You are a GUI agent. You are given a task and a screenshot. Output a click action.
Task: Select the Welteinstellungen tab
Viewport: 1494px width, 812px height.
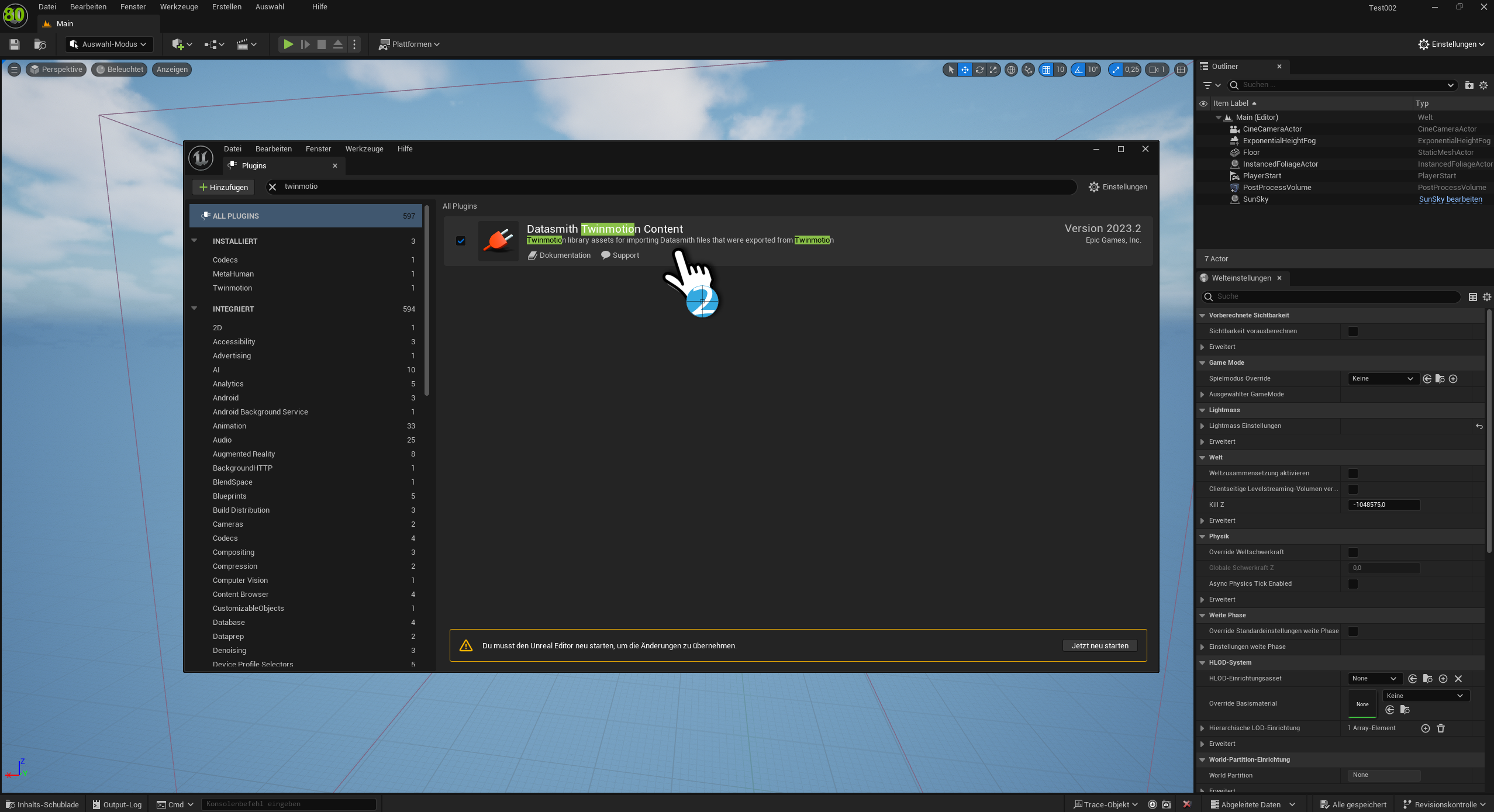click(x=1241, y=278)
